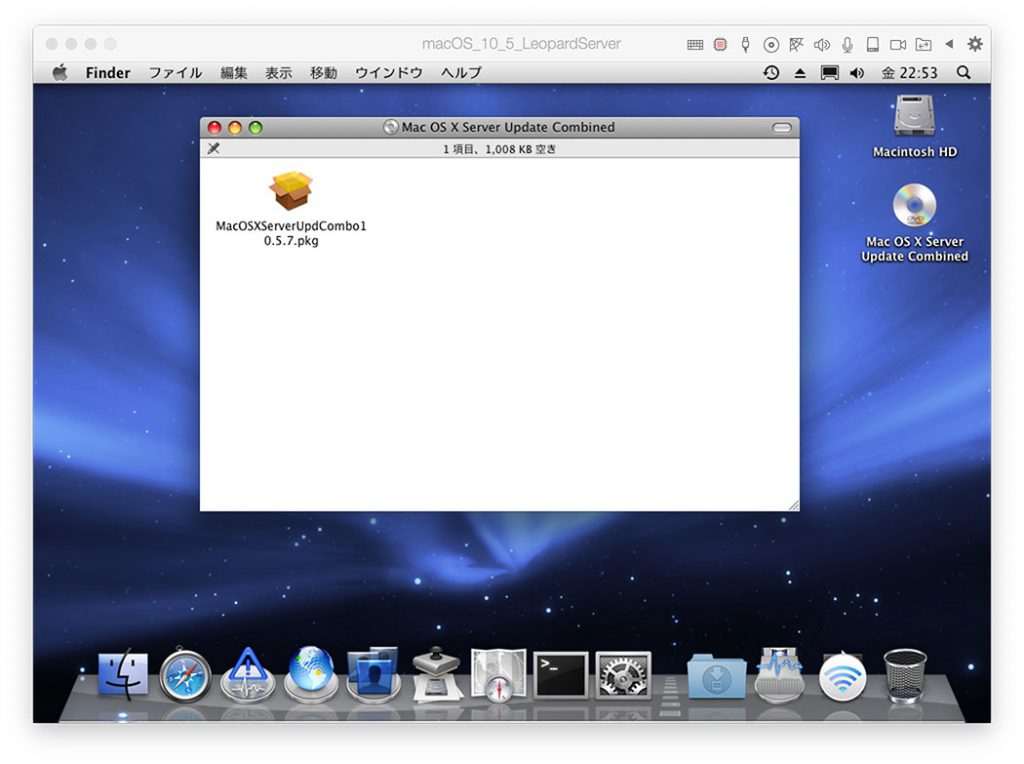Click the display menu bar icon
1024x764 pixels.
click(x=829, y=72)
